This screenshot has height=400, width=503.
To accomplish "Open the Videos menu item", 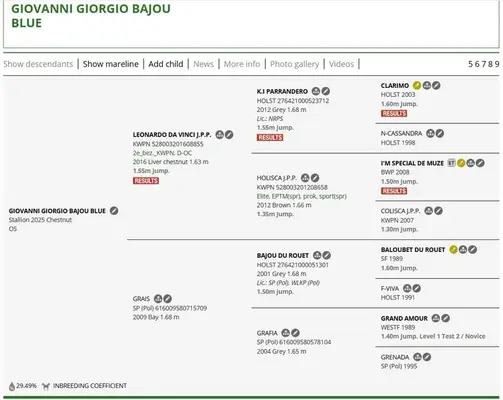I will (x=341, y=64).
